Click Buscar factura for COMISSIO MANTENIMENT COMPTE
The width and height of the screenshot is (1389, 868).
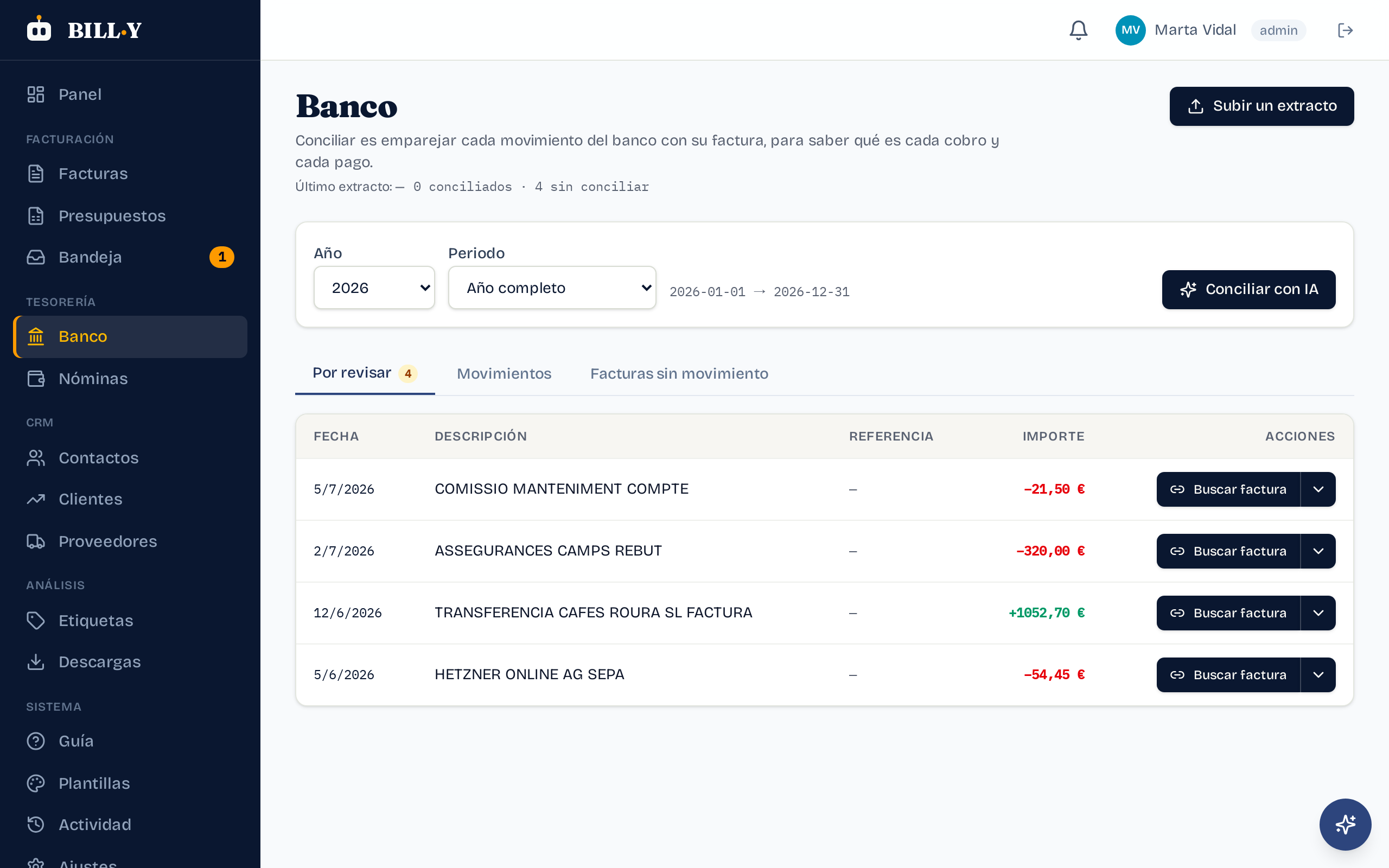1228,489
